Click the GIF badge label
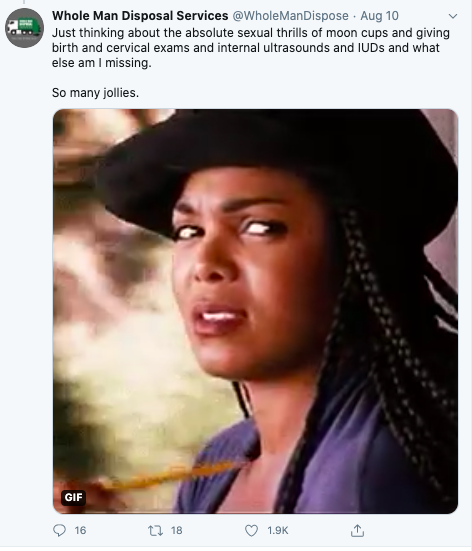The height and width of the screenshot is (551, 472). 73,497
